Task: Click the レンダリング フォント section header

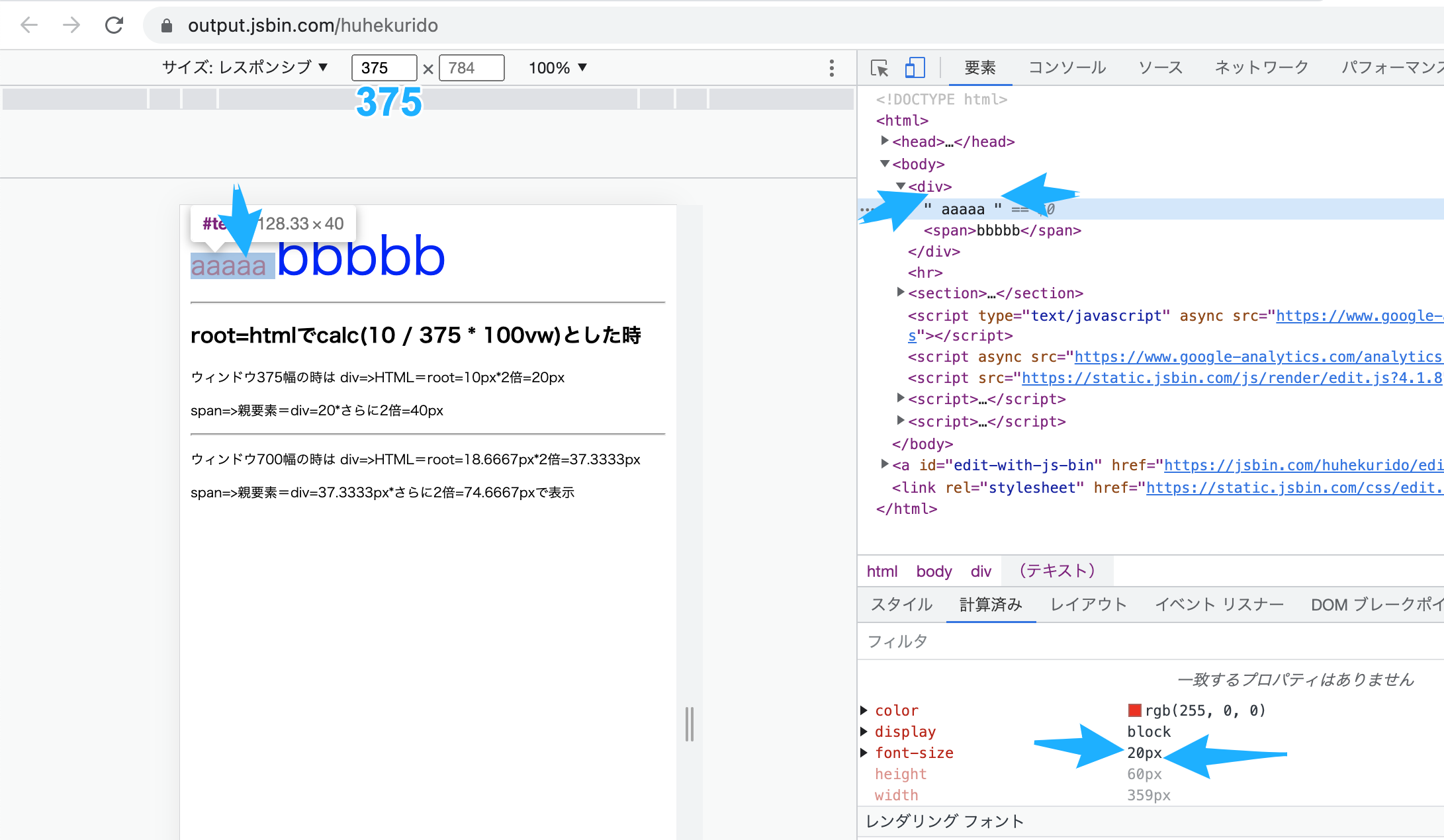Action: (x=945, y=821)
